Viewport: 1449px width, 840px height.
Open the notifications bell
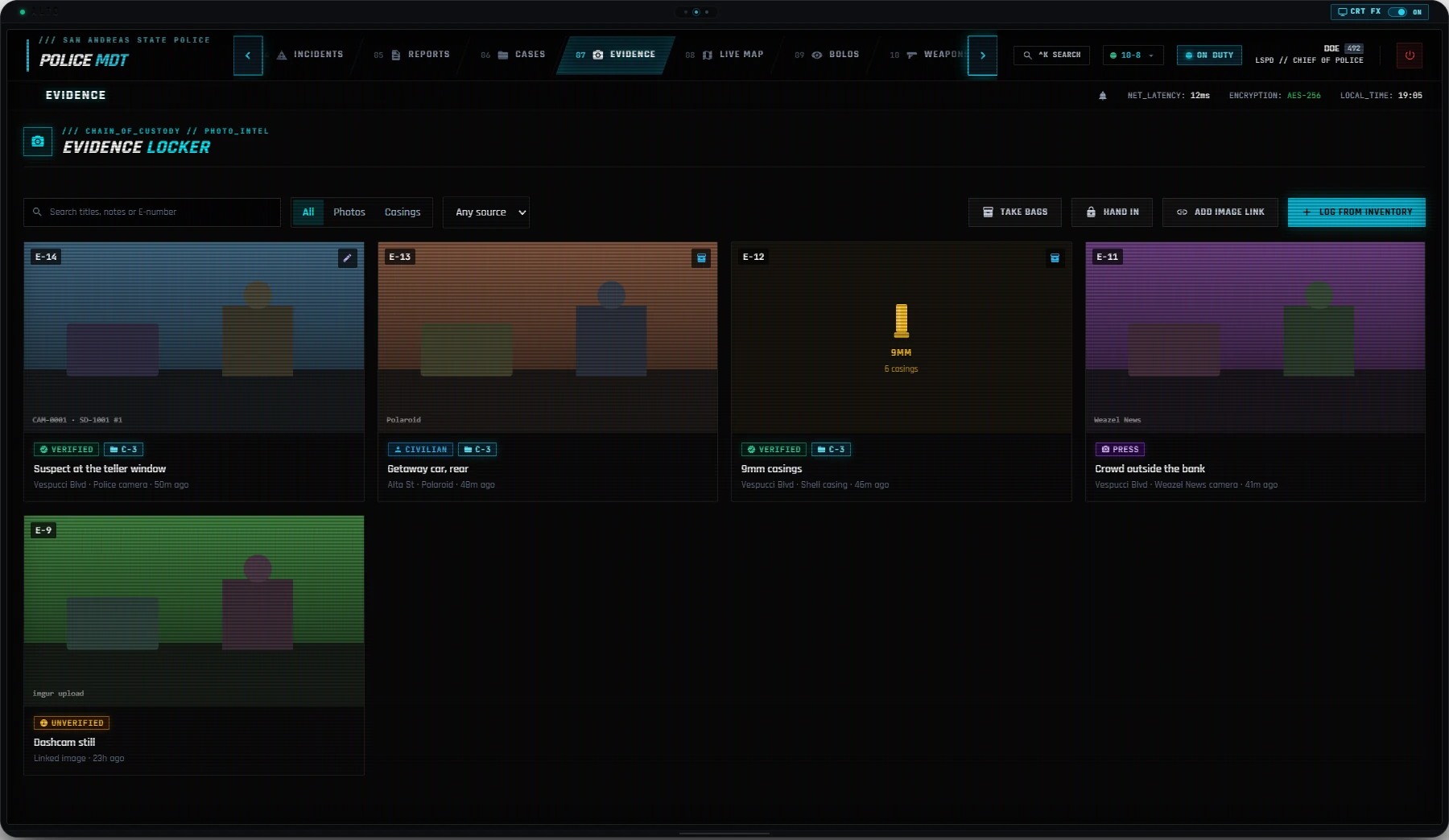(x=1103, y=96)
